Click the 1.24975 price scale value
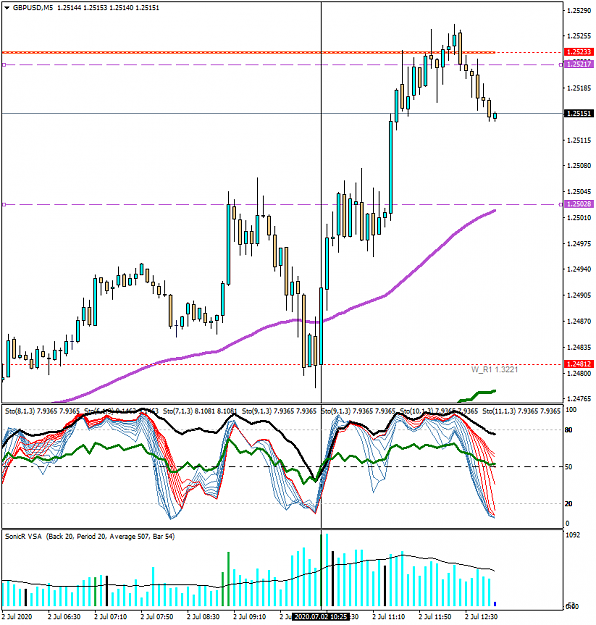The image size is (596, 625). click(x=579, y=244)
